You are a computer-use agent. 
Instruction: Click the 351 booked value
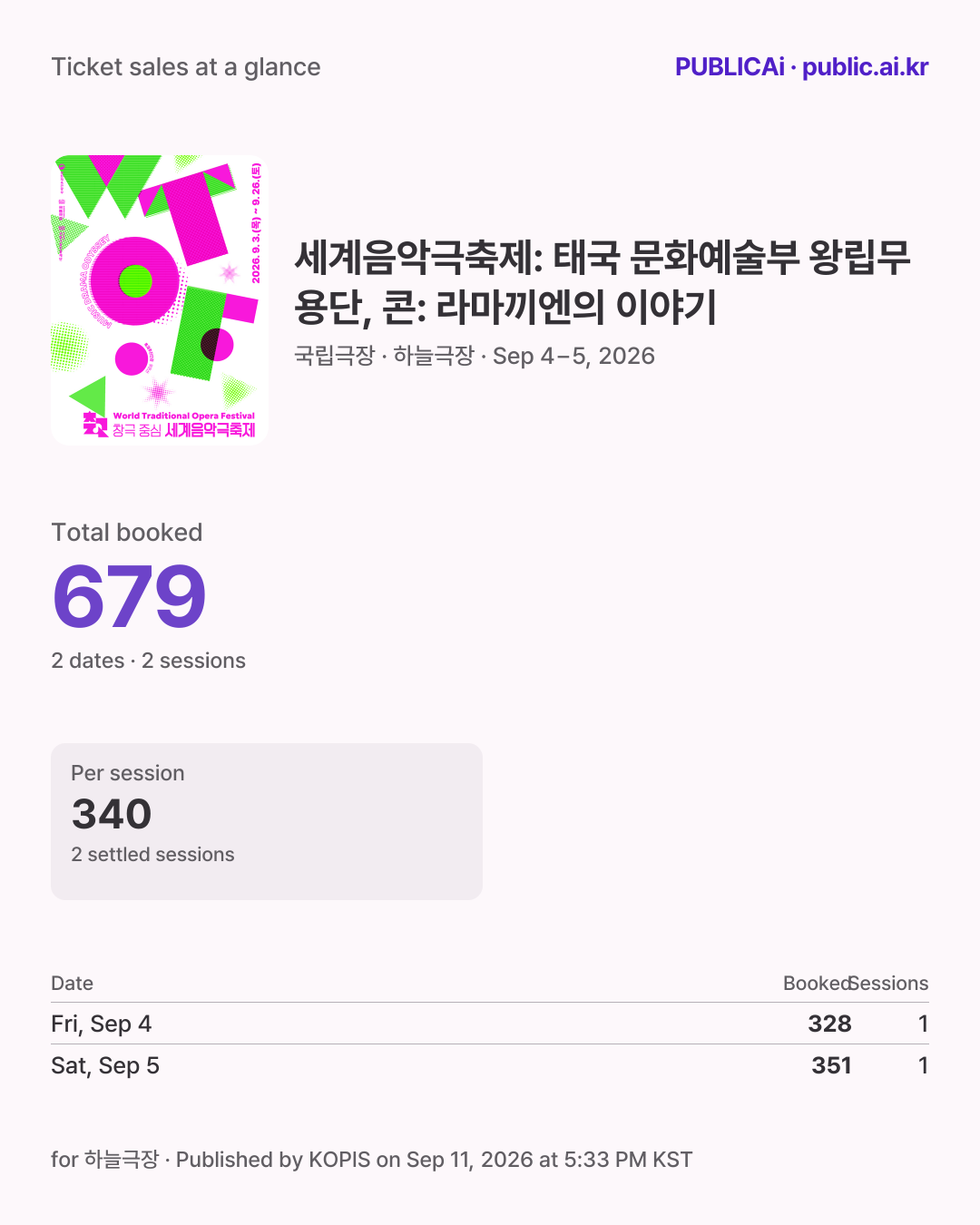tap(831, 1065)
